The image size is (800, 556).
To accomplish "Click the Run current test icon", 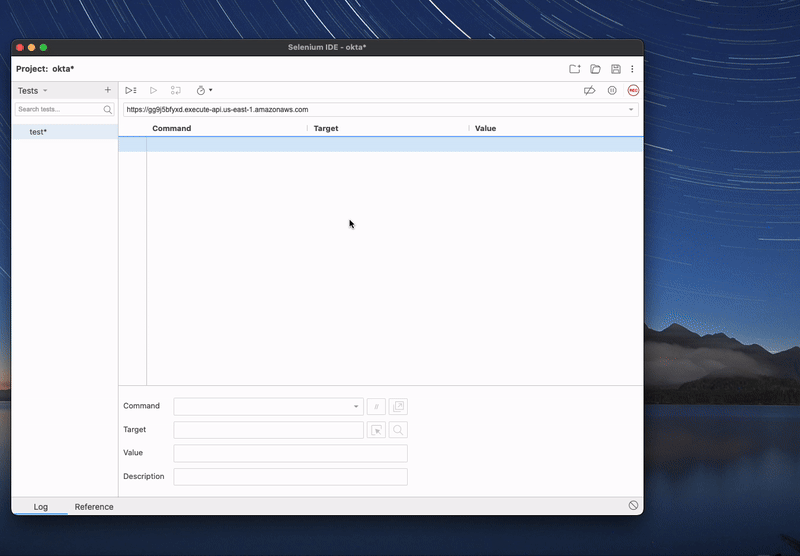I will click(153, 90).
